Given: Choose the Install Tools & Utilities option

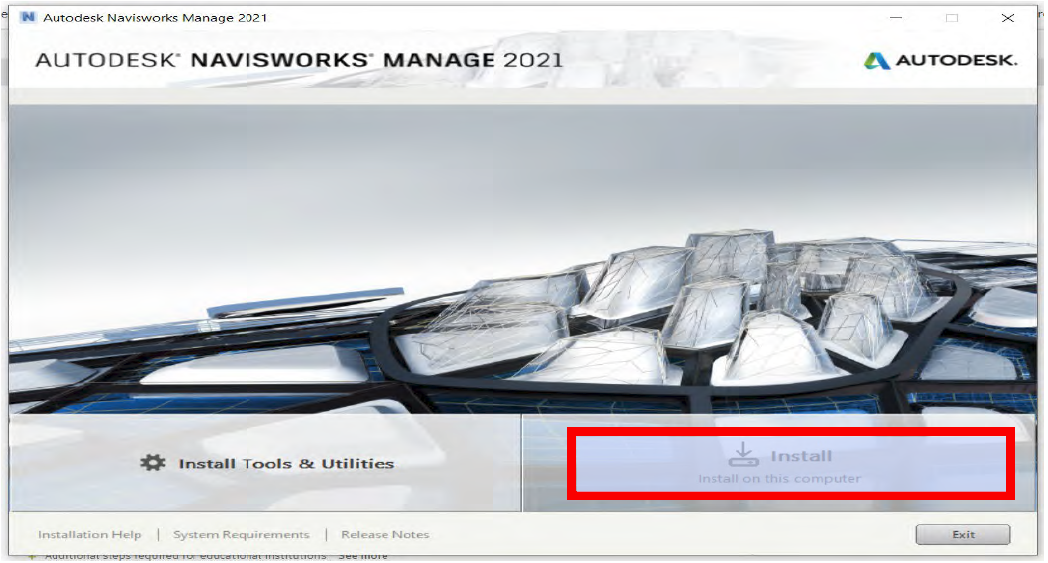Looking at the screenshot, I should point(285,464).
